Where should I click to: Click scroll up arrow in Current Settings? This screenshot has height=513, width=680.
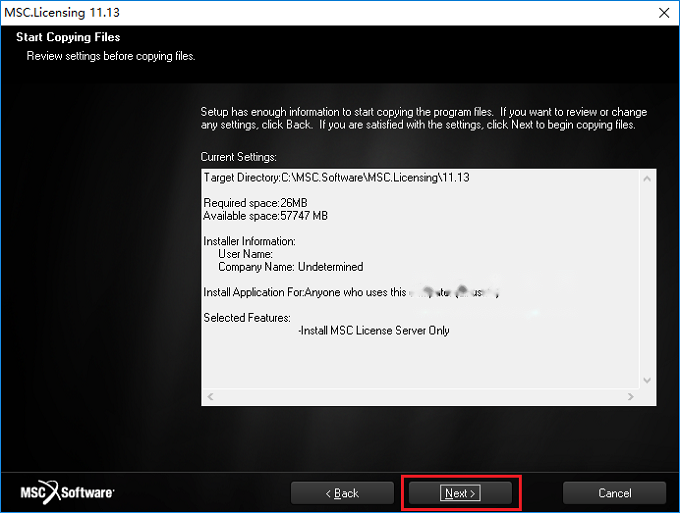647,179
